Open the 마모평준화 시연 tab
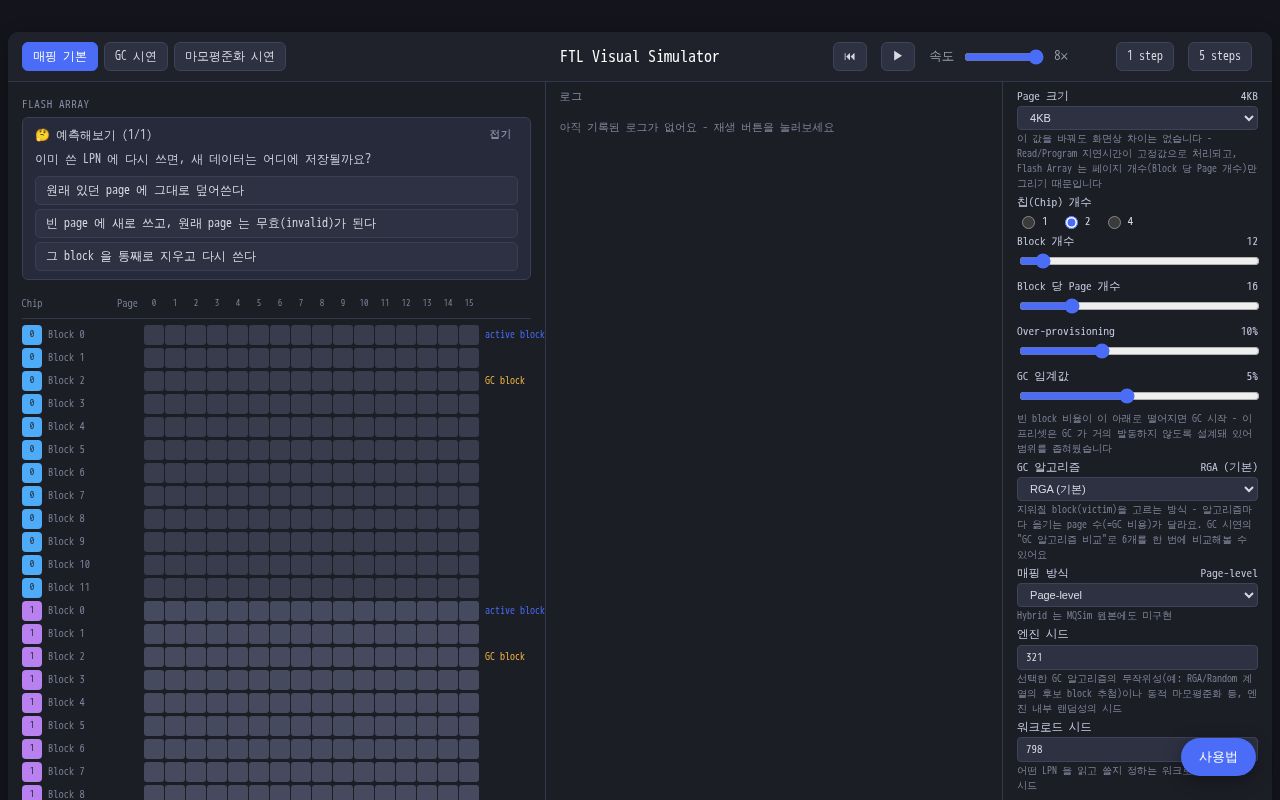Image resolution: width=1280 pixels, height=800 pixels. [x=230, y=56]
